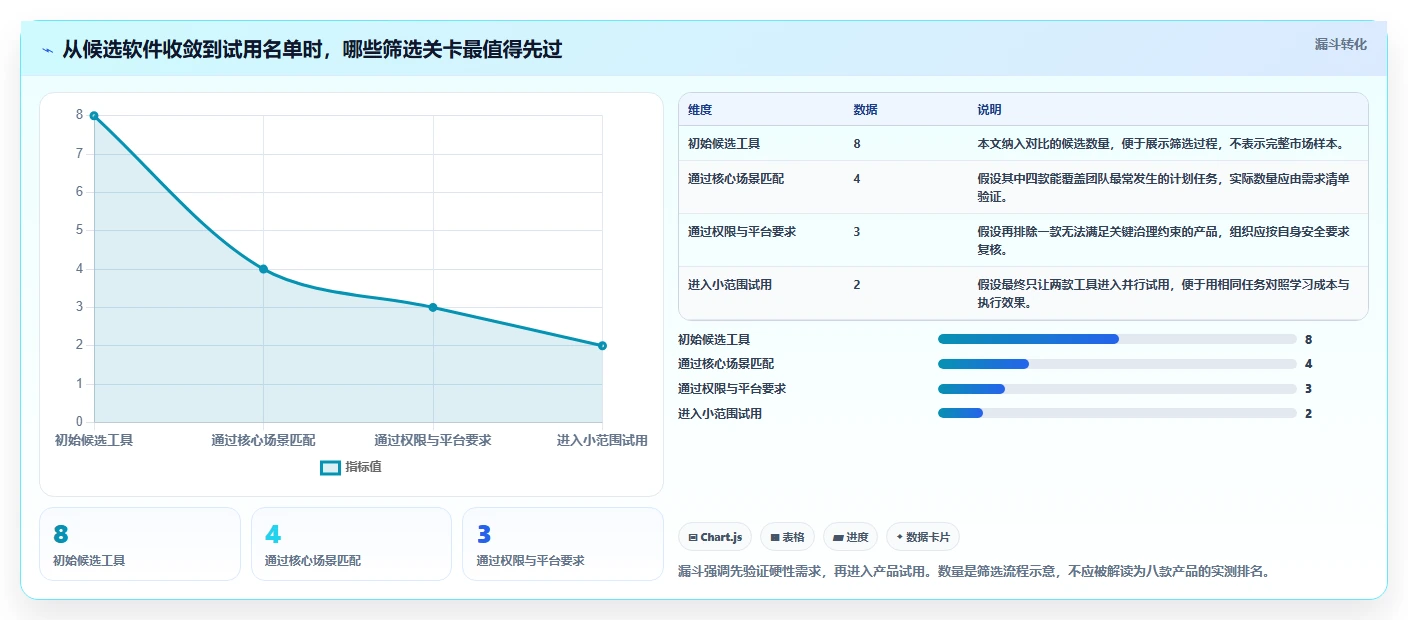Select the Chart.js chip
Screen dimensions: 1408x620
pyautogui.click(x=715, y=537)
